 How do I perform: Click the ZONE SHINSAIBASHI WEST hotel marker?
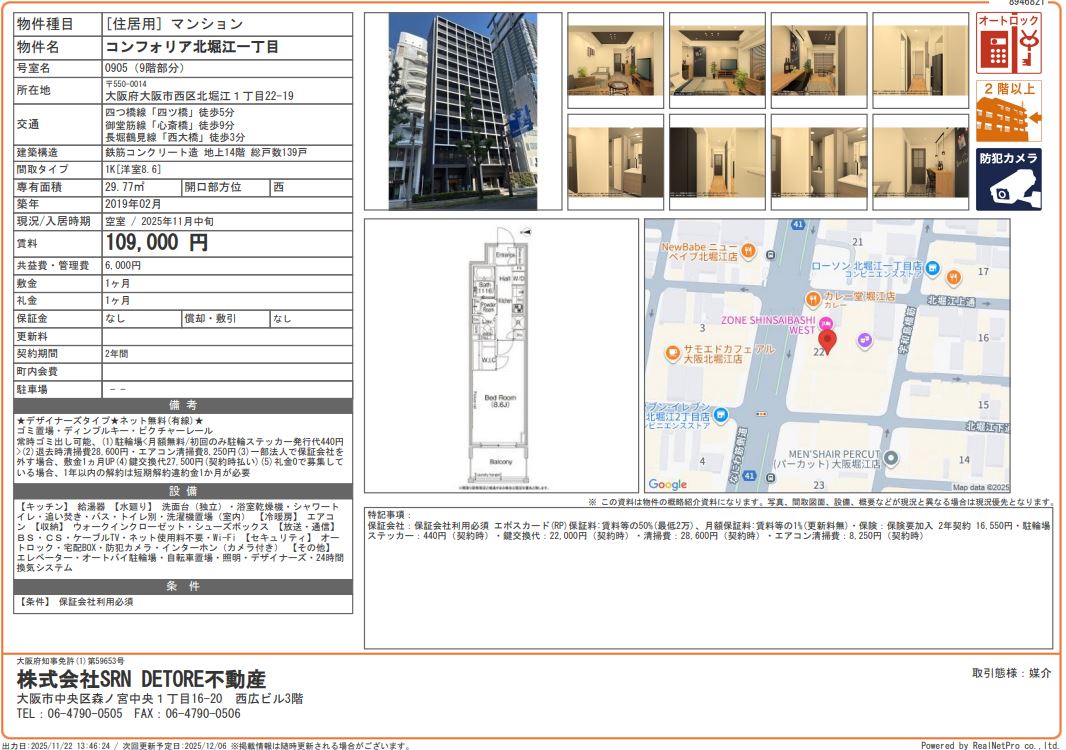826,322
